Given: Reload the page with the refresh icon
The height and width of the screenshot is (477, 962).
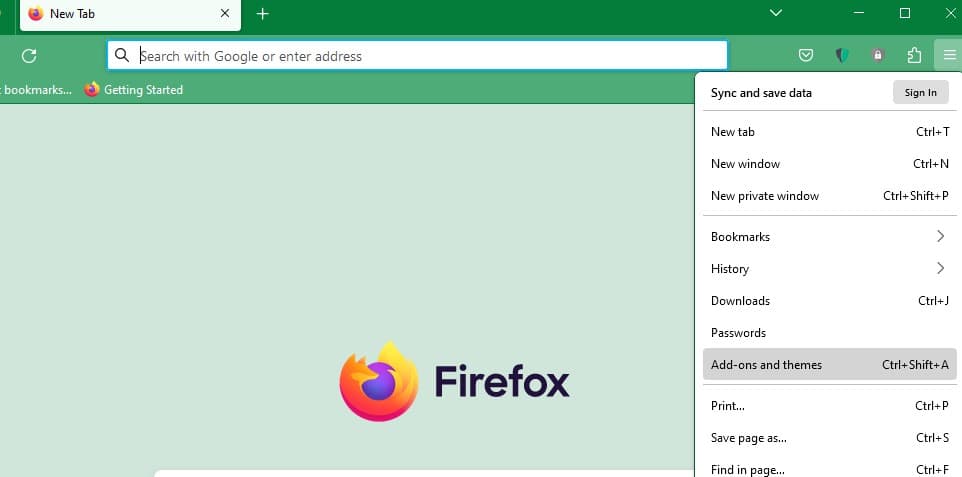Looking at the screenshot, I should 29,56.
